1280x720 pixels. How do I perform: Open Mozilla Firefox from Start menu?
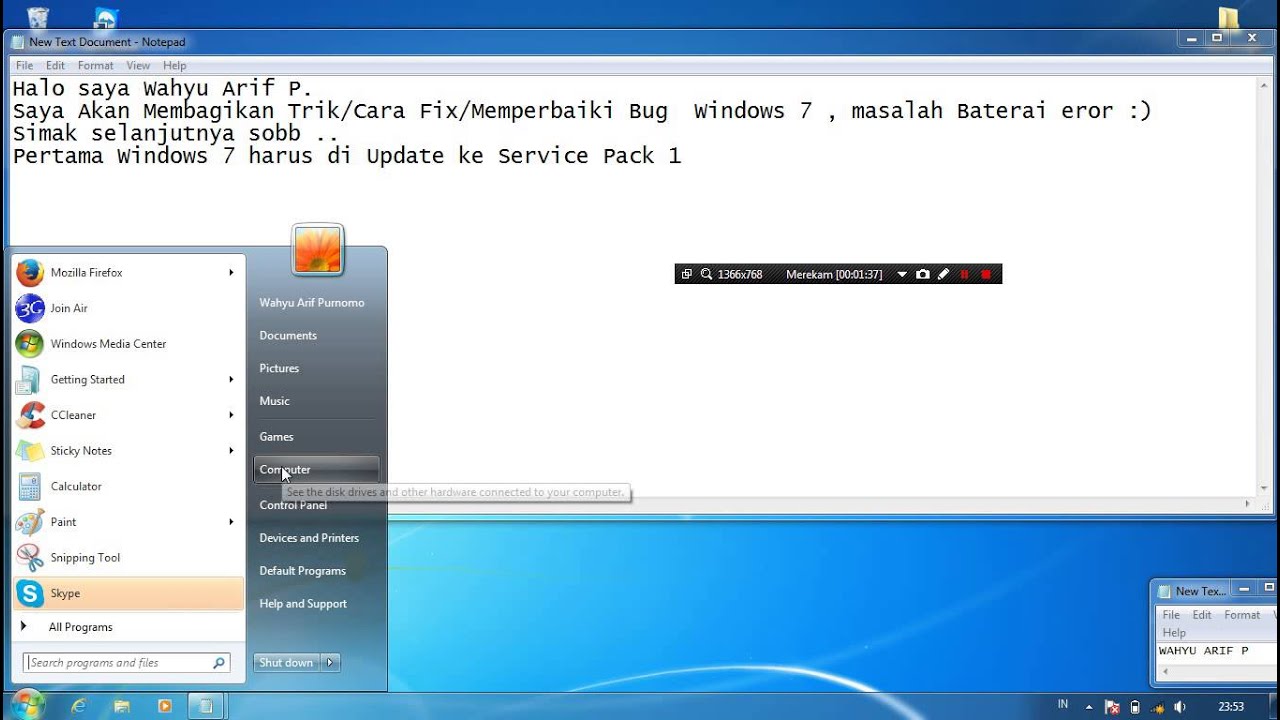pos(128,272)
